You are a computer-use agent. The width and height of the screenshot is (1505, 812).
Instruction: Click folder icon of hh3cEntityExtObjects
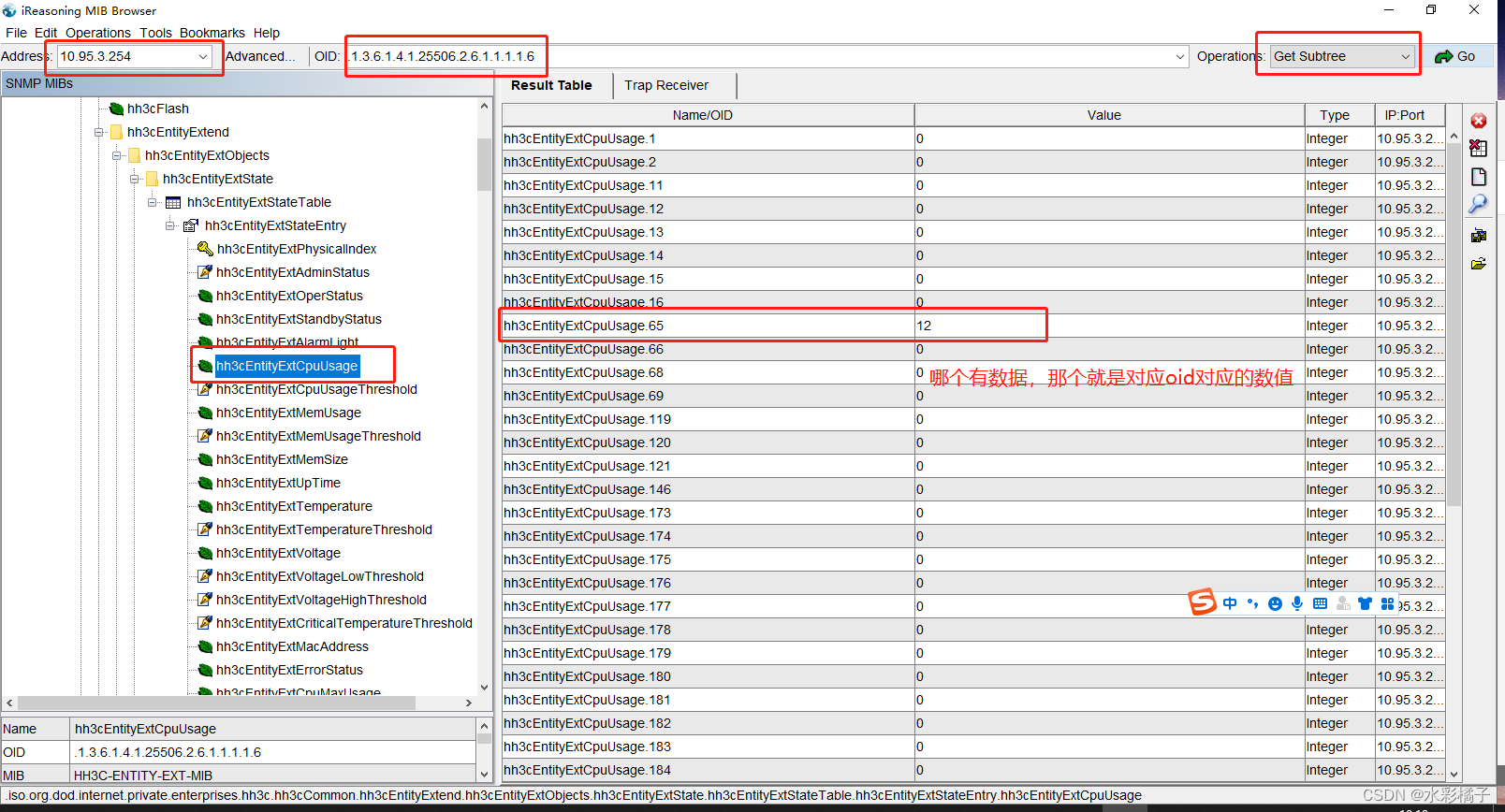coord(134,155)
